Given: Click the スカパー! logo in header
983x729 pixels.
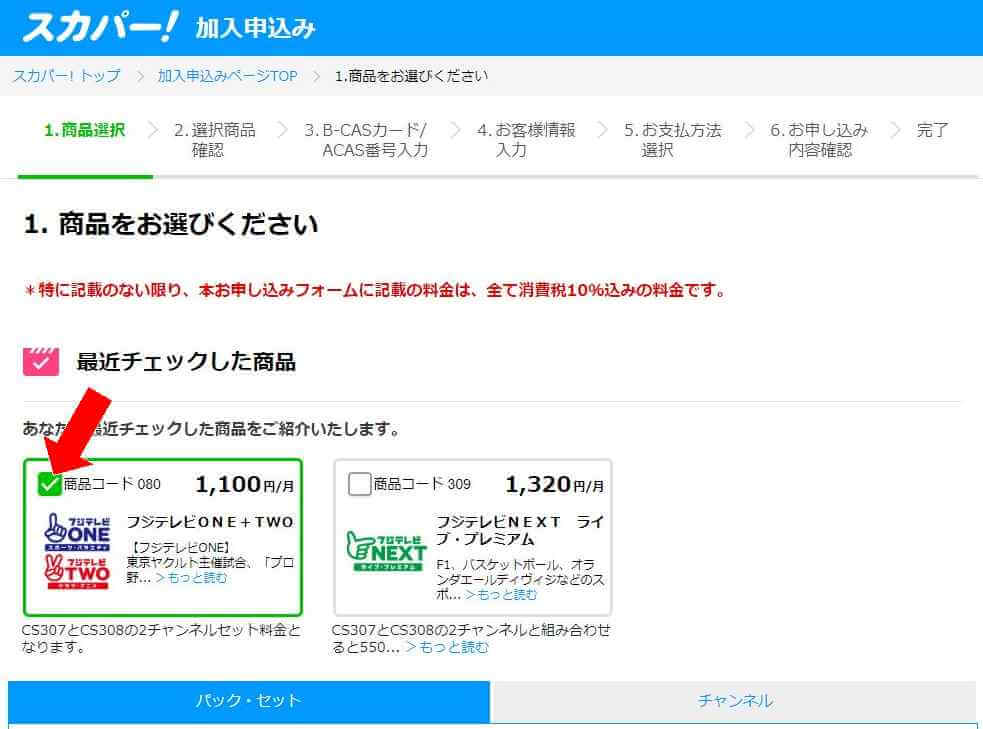Looking at the screenshot, I should 100,27.
